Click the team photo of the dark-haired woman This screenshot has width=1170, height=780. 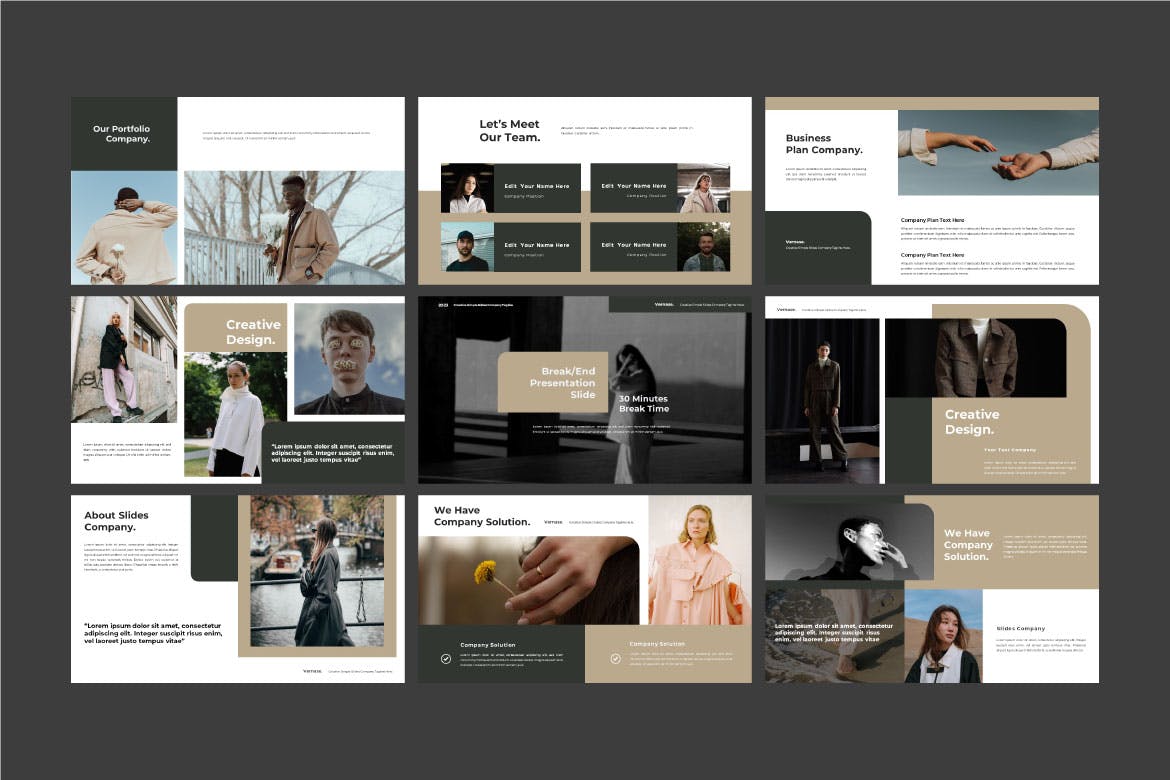[467, 188]
